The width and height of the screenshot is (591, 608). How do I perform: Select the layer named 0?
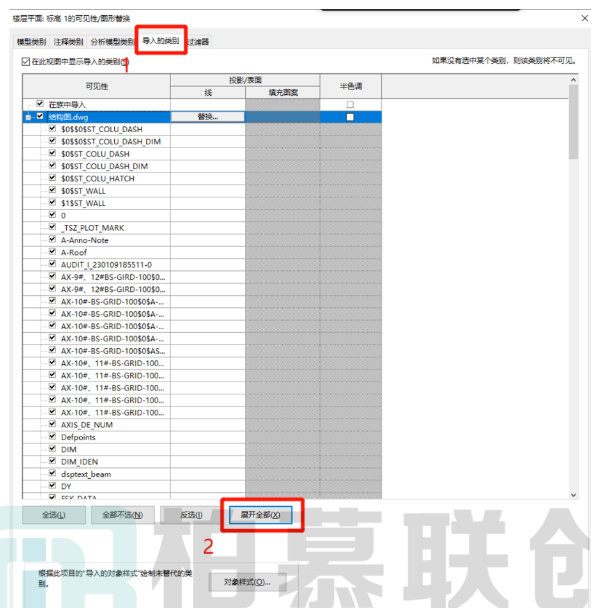(63, 216)
